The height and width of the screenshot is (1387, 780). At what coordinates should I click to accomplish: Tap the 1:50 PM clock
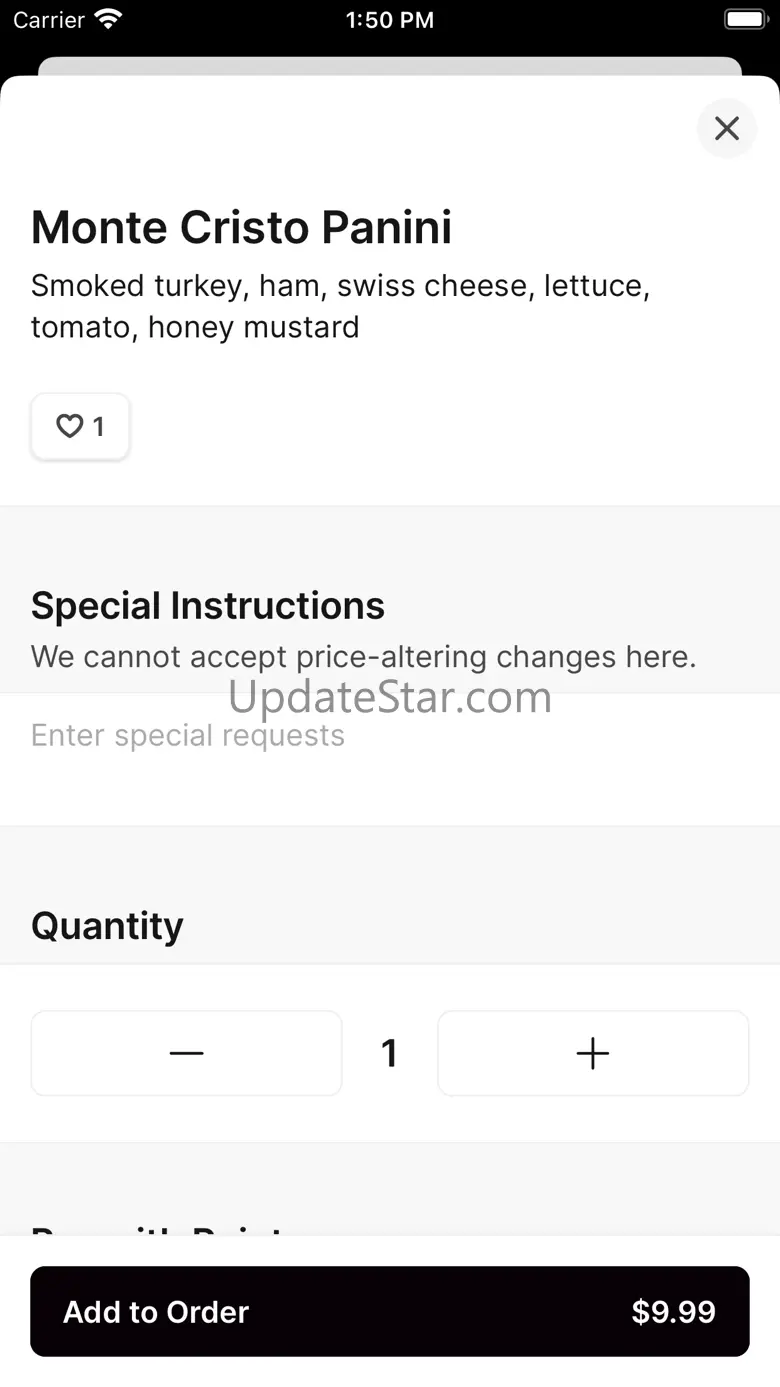coord(390,20)
